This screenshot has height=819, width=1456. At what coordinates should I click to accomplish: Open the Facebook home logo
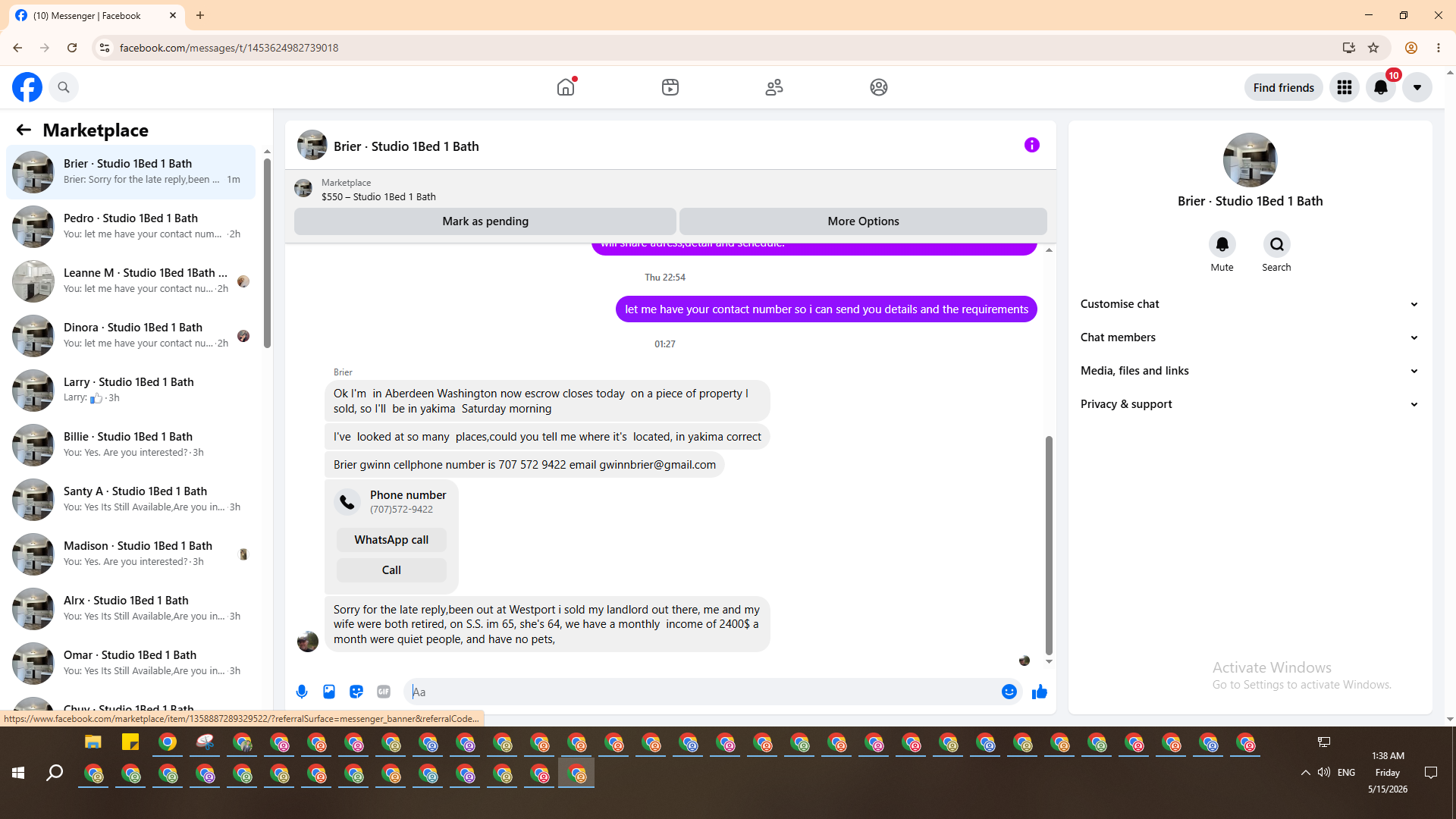point(27,87)
